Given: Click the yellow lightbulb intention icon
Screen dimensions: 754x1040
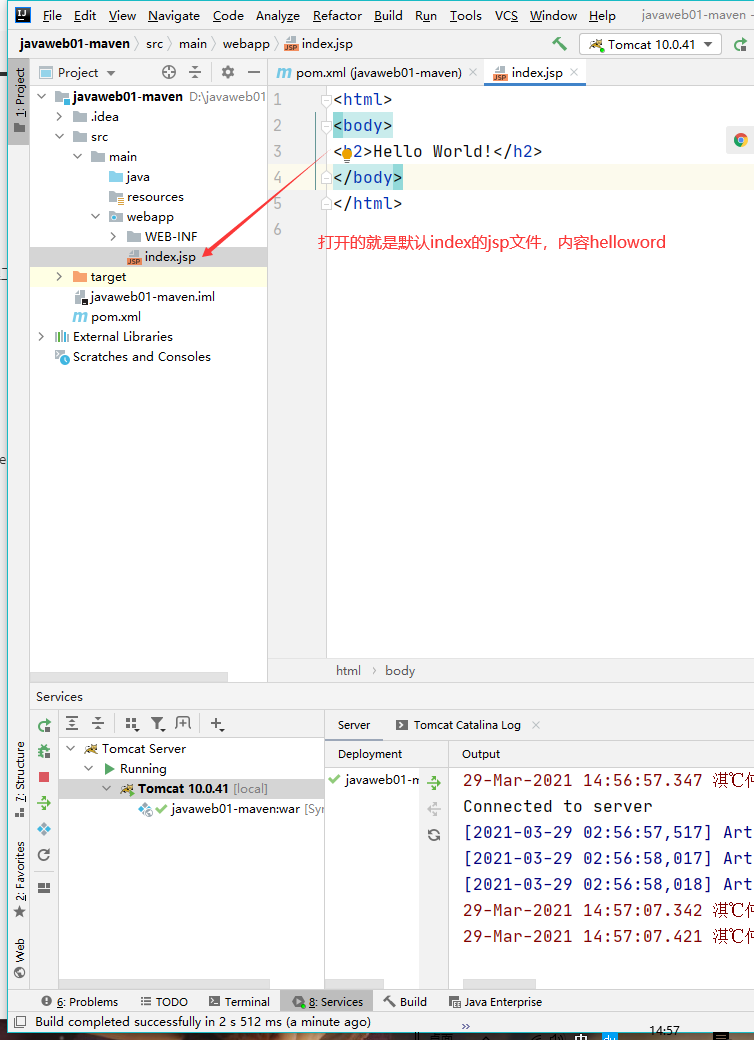Looking at the screenshot, I should 347,155.
